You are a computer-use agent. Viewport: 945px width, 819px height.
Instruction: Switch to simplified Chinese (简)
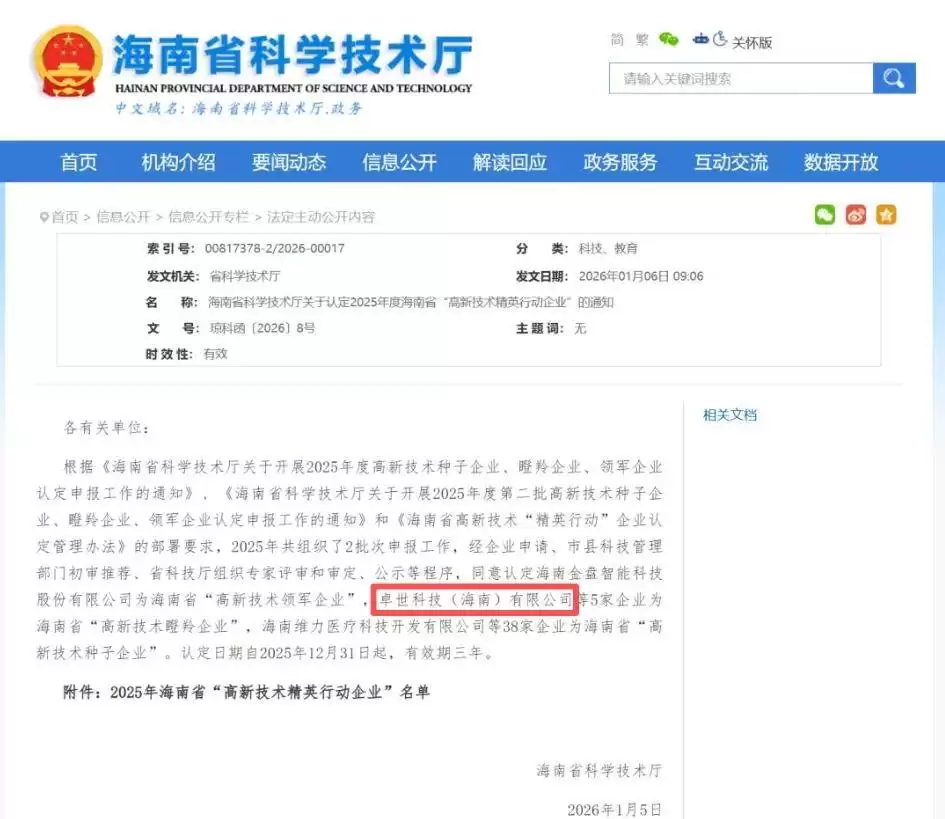[617, 40]
